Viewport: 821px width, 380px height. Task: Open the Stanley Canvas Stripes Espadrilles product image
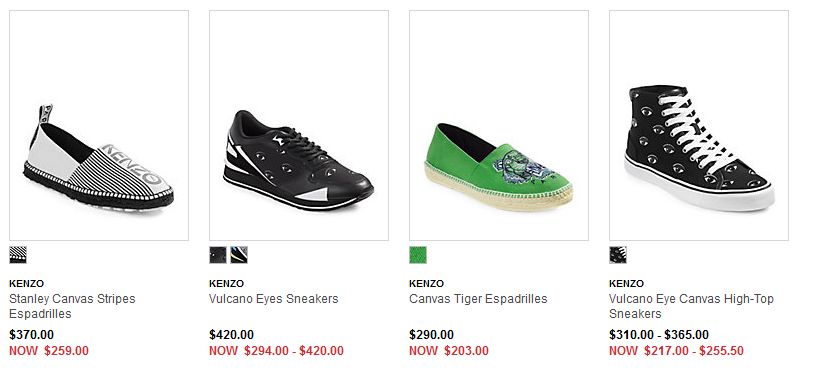(x=99, y=126)
